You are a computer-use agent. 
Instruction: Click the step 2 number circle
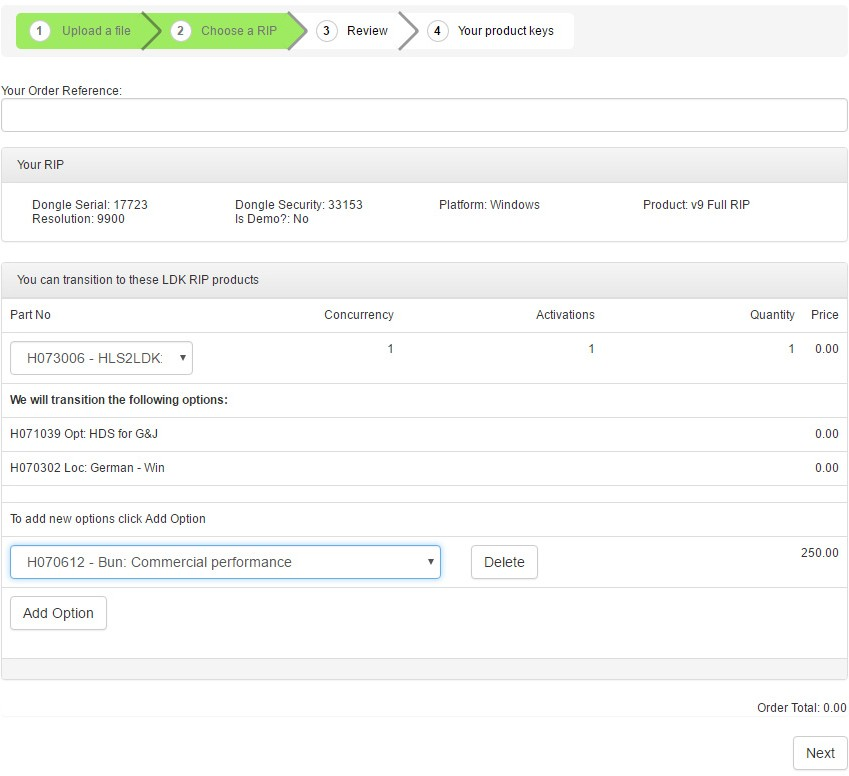(x=180, y=31)
